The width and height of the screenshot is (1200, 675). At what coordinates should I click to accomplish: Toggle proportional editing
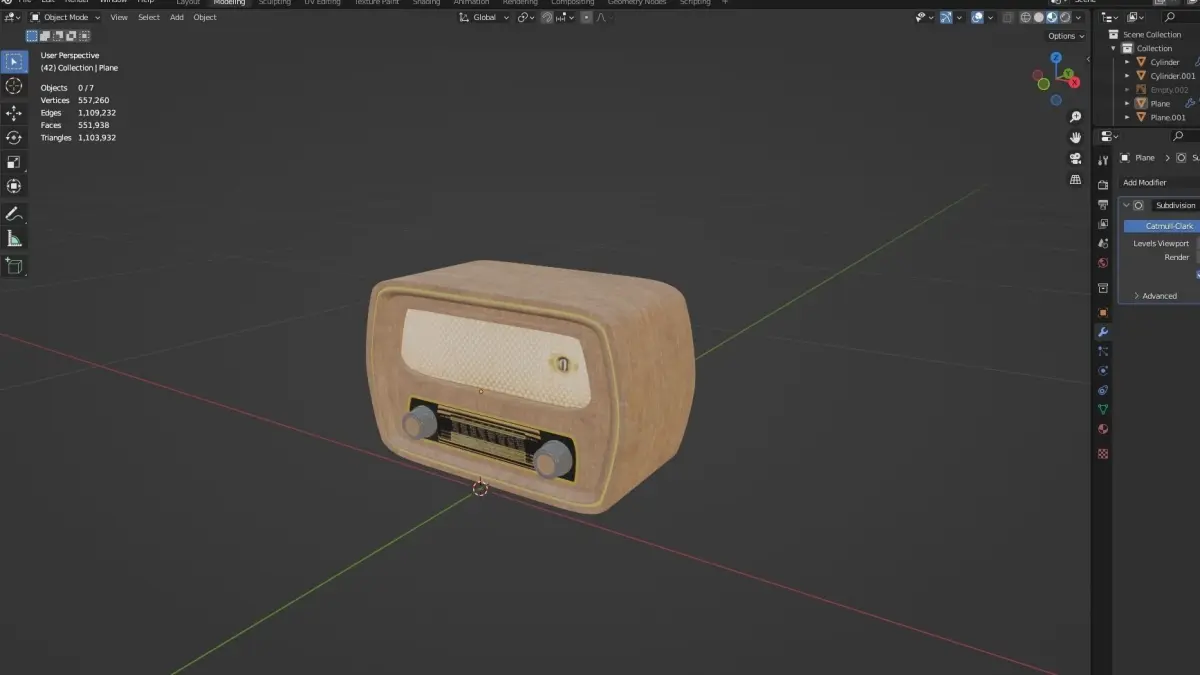tap(586, 17)
